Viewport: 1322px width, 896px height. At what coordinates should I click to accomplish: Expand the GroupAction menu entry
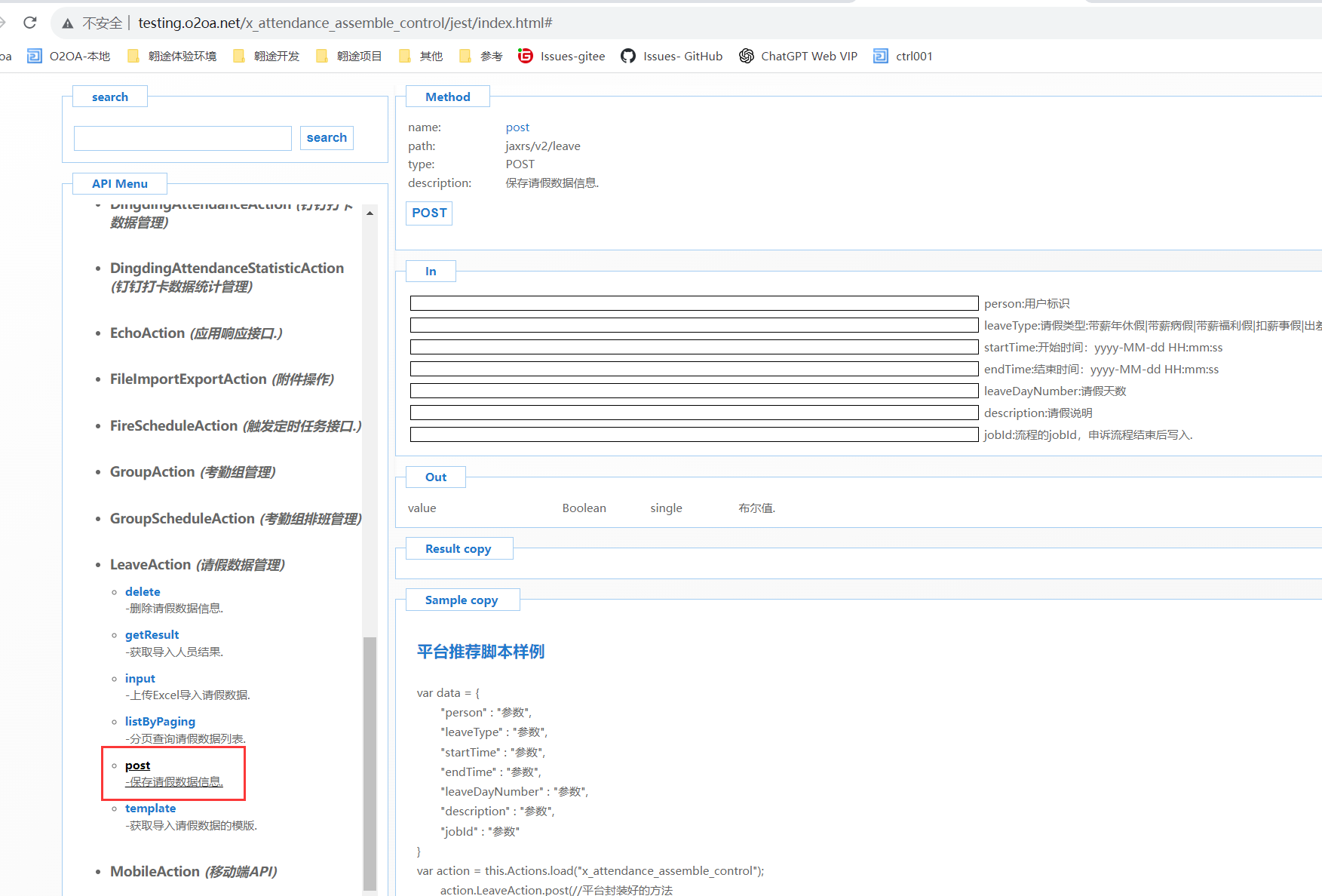[x=152, y=471]
